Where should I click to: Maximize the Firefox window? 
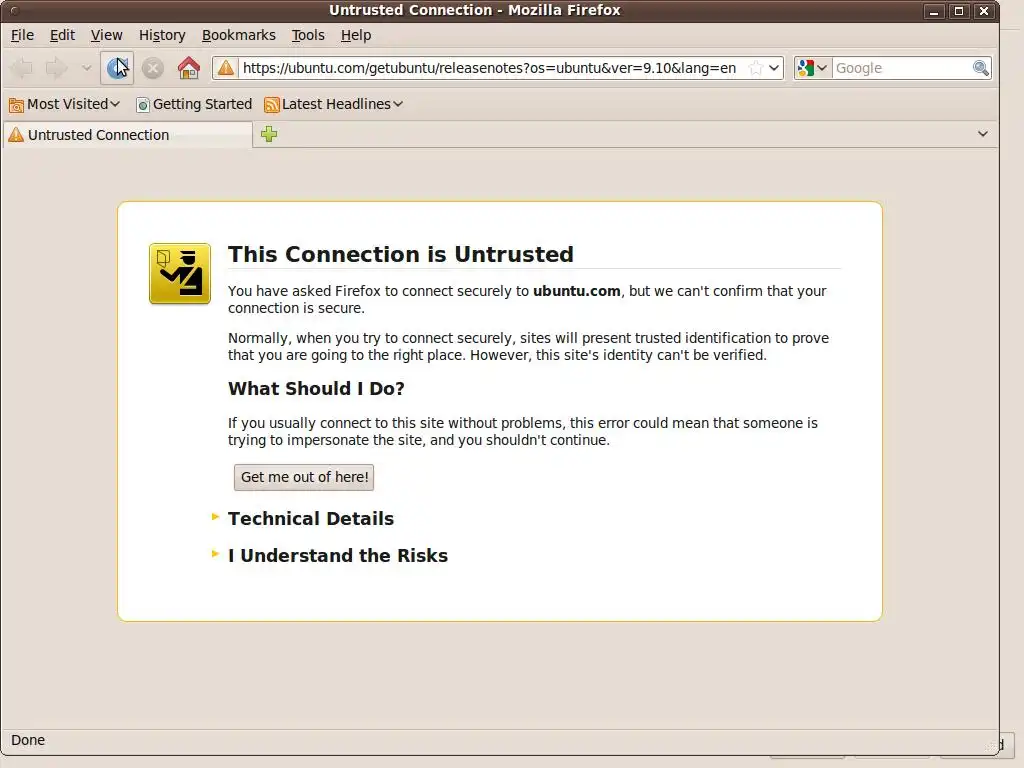pos(959,11)
